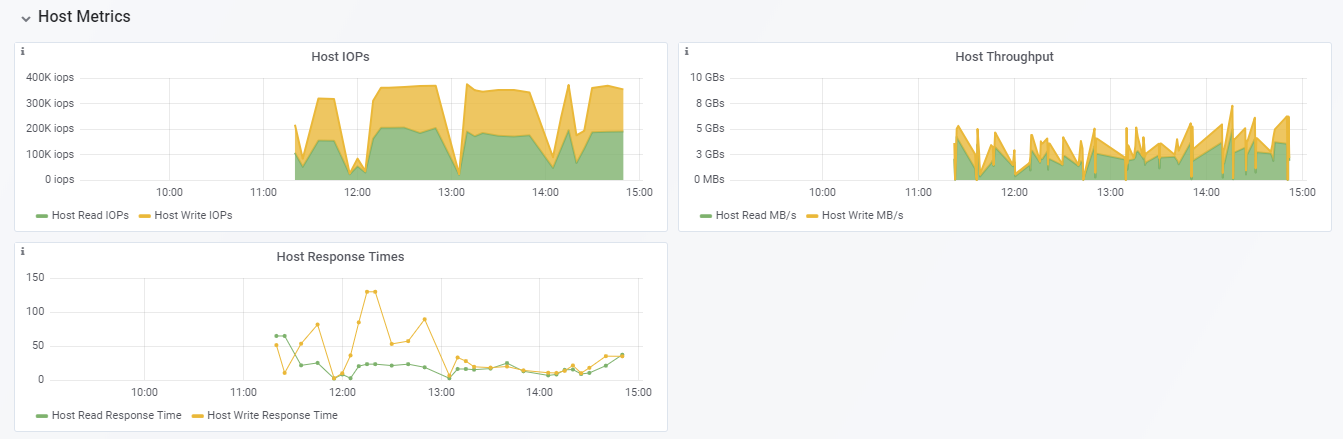Viewport: 1343px width, 439px height.
Task: Click the 300K iops axis label
Action: pyautogui.click(x=50, y=103)
